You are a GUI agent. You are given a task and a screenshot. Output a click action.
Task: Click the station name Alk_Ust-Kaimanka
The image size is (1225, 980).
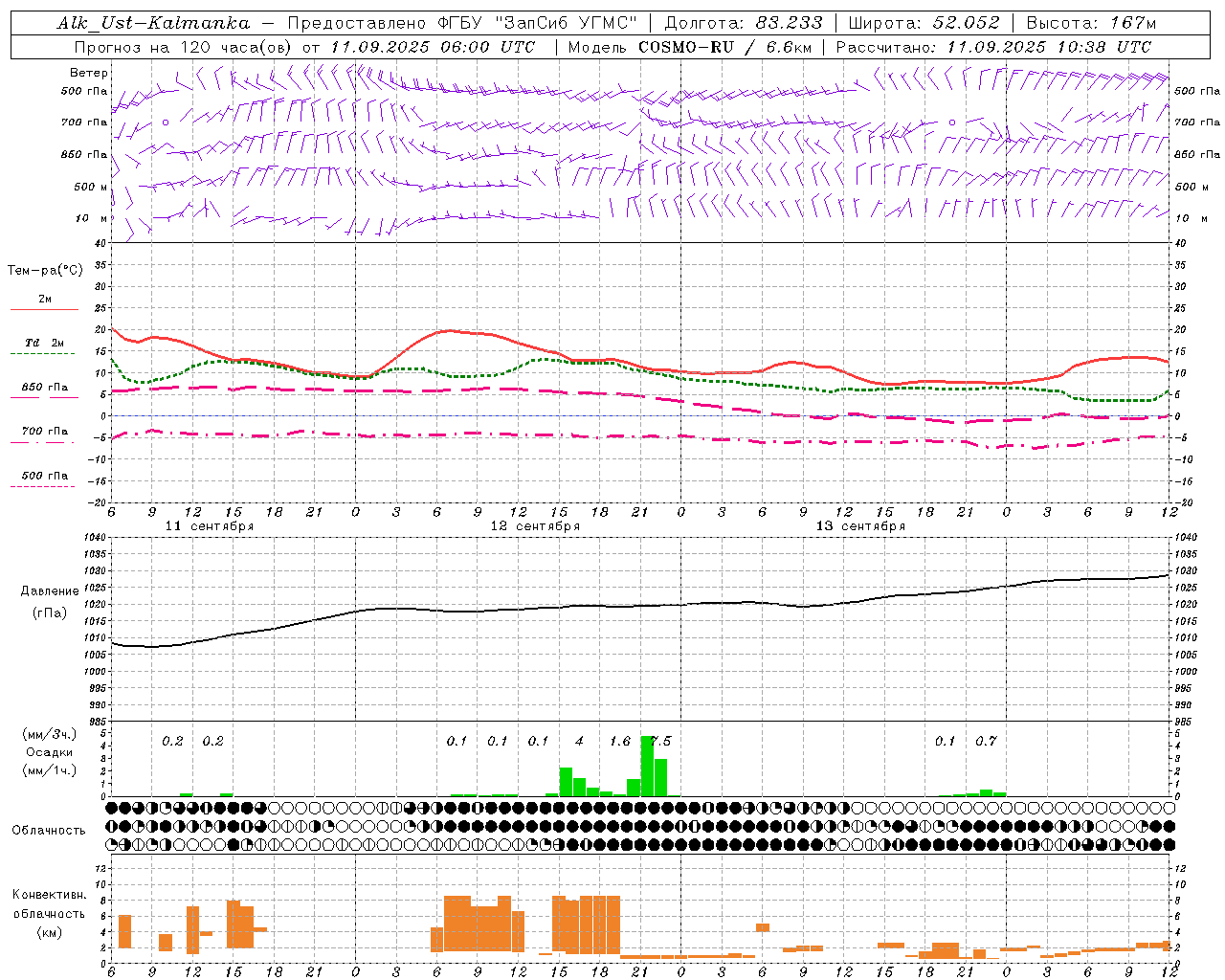point(153,23)
